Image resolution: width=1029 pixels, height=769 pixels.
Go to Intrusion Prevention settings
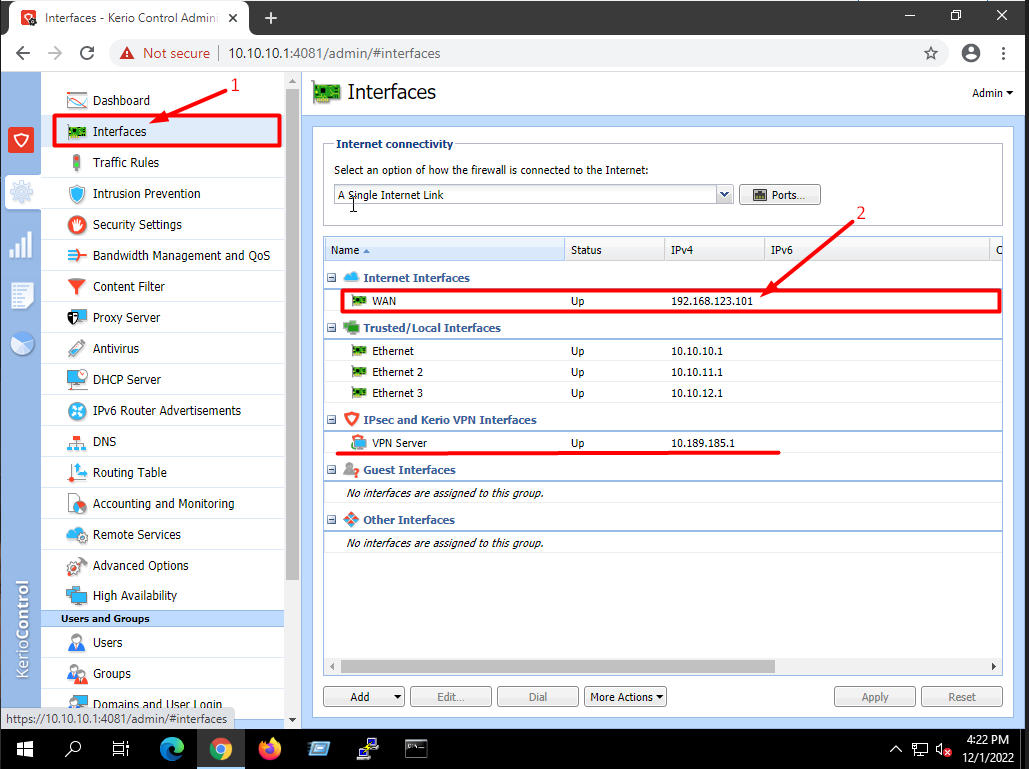(x=146, y=194)
